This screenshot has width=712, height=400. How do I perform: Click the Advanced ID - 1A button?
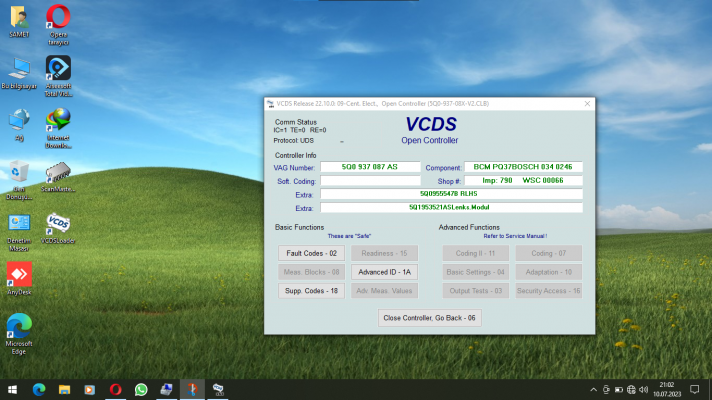coord(384,272)
